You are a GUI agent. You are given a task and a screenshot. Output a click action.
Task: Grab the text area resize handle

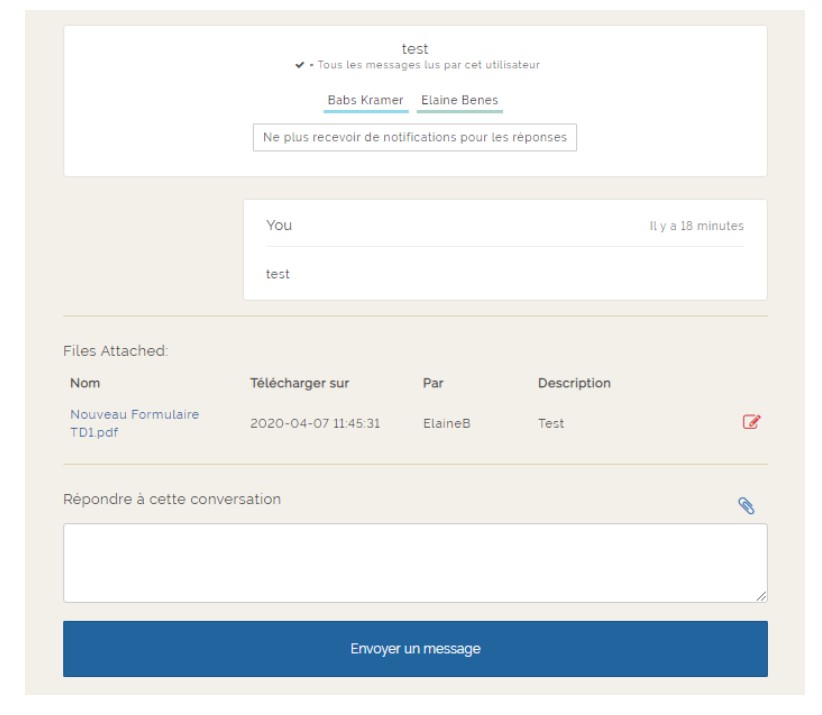point(761,596)
